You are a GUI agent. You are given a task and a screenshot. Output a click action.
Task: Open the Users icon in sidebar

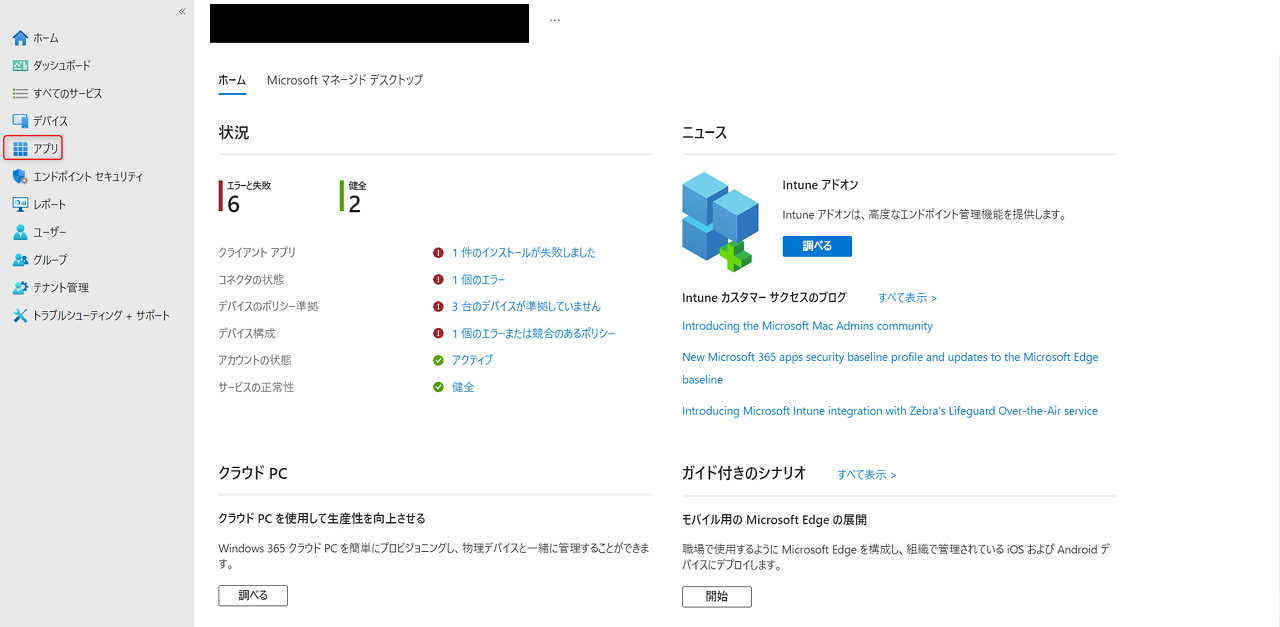[x=20, y=232]
